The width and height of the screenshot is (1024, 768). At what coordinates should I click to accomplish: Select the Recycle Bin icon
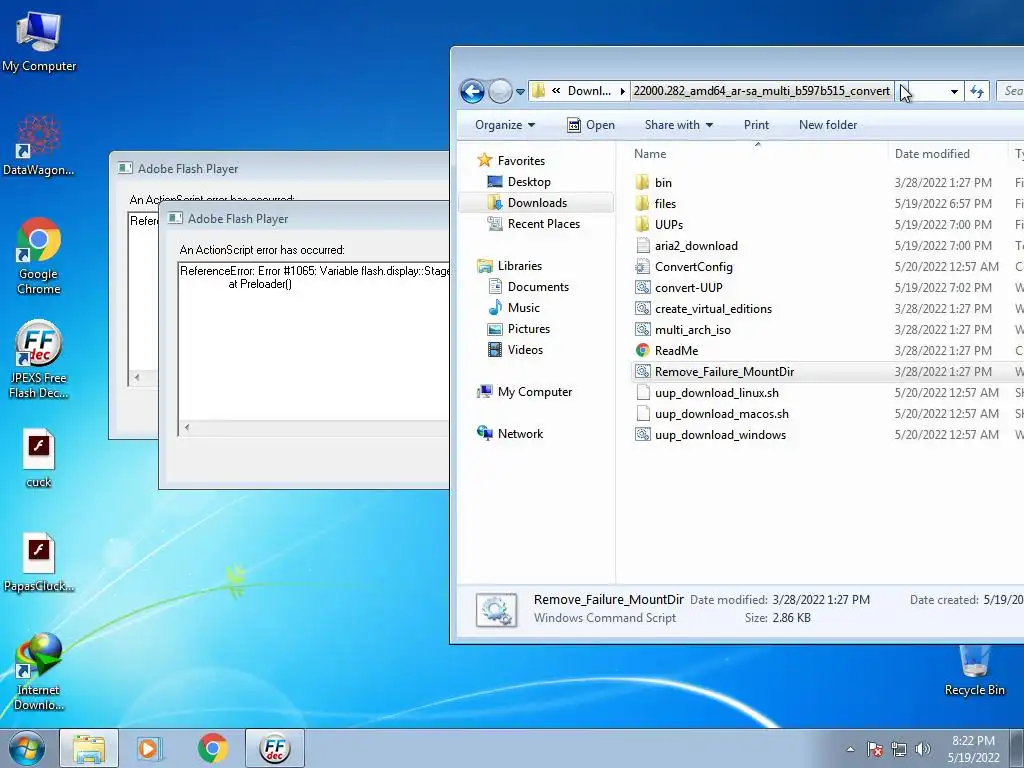click(974, 671)
